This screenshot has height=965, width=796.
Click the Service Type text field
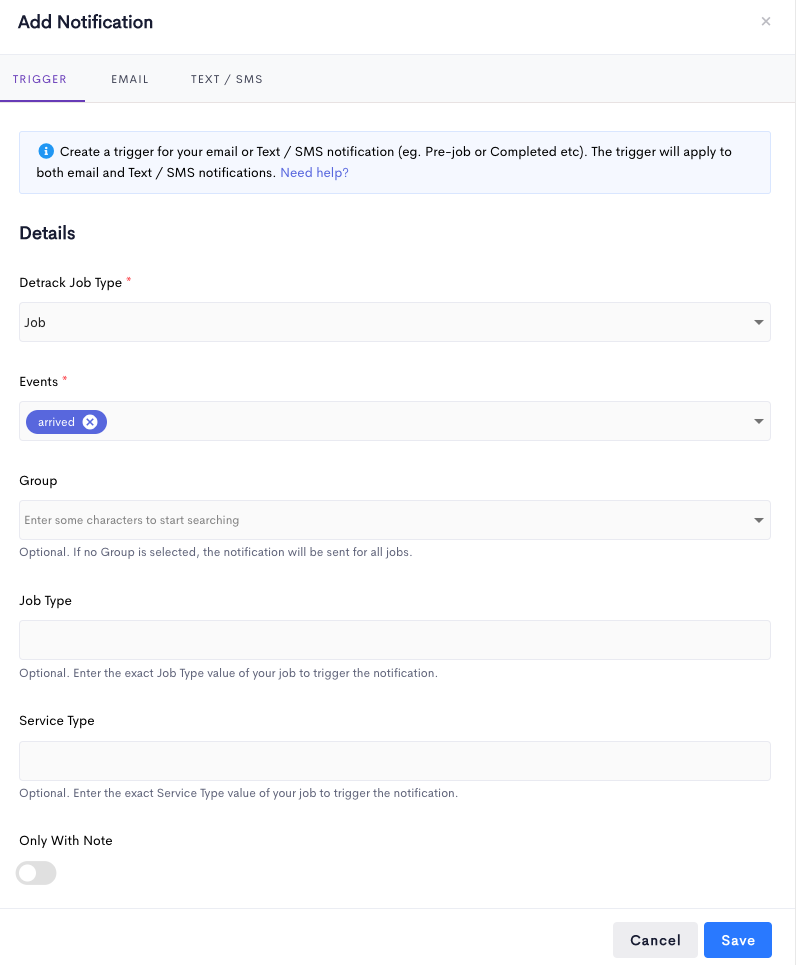(395, 761)
